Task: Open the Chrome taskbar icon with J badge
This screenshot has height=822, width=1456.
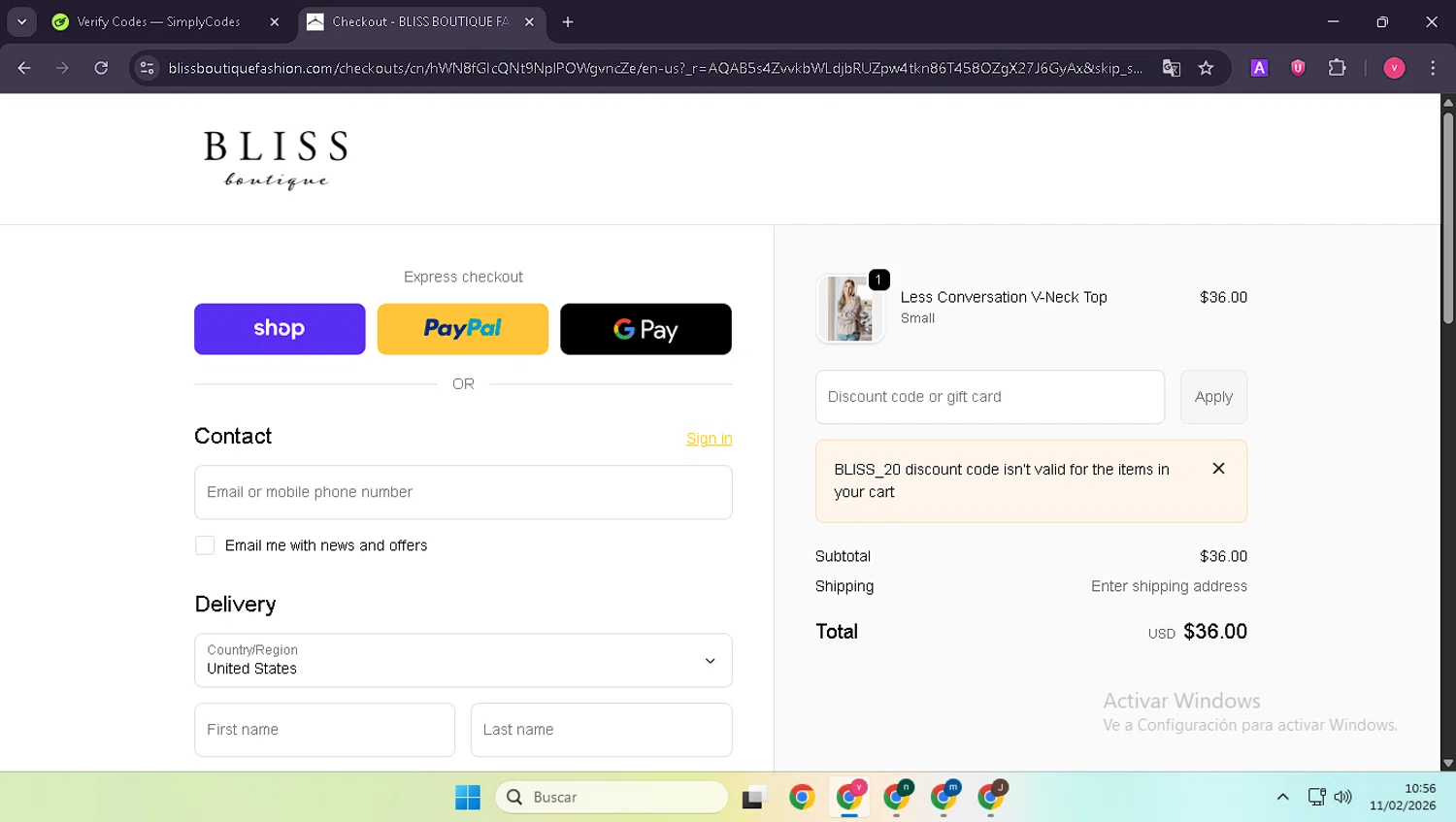Action: (x=991, y=797)
